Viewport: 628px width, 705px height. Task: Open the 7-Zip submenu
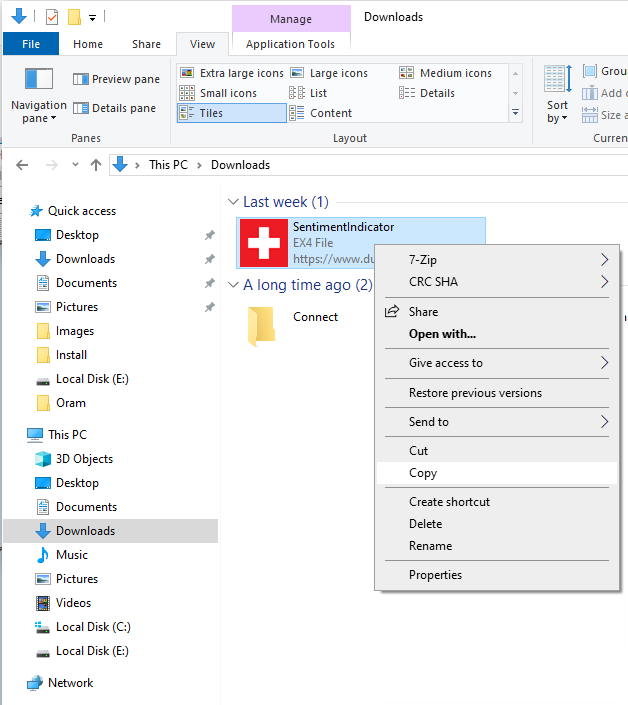tap(497, 260)
